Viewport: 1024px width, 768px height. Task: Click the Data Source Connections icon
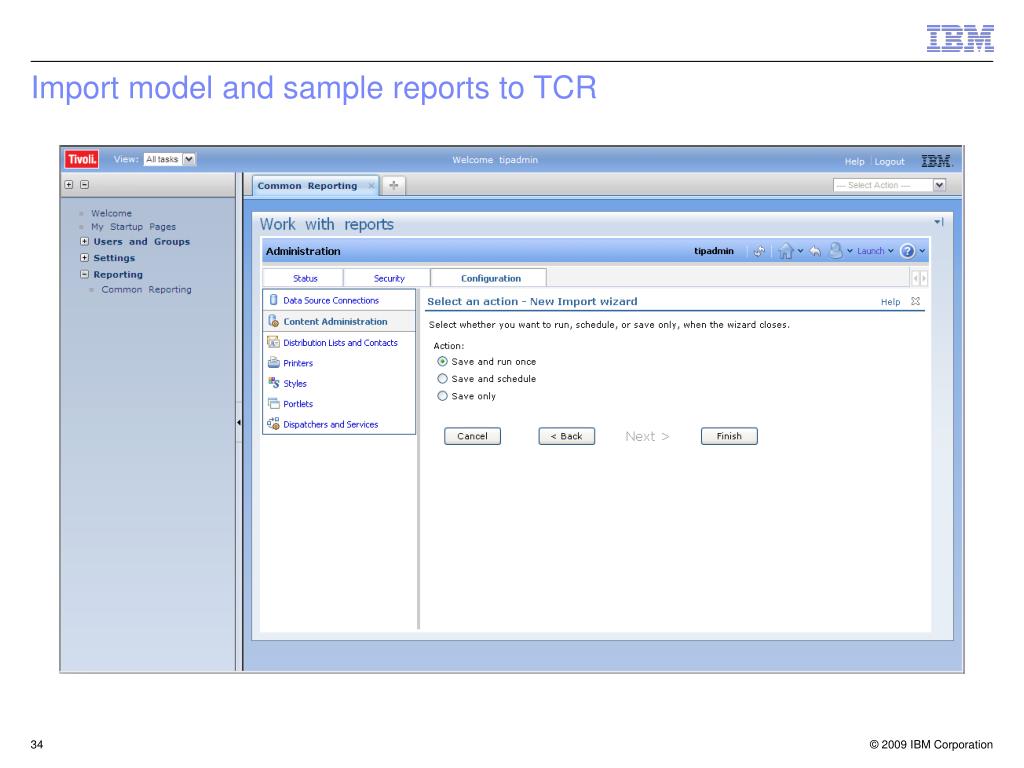pyautogui.click(x=274, y=300)
